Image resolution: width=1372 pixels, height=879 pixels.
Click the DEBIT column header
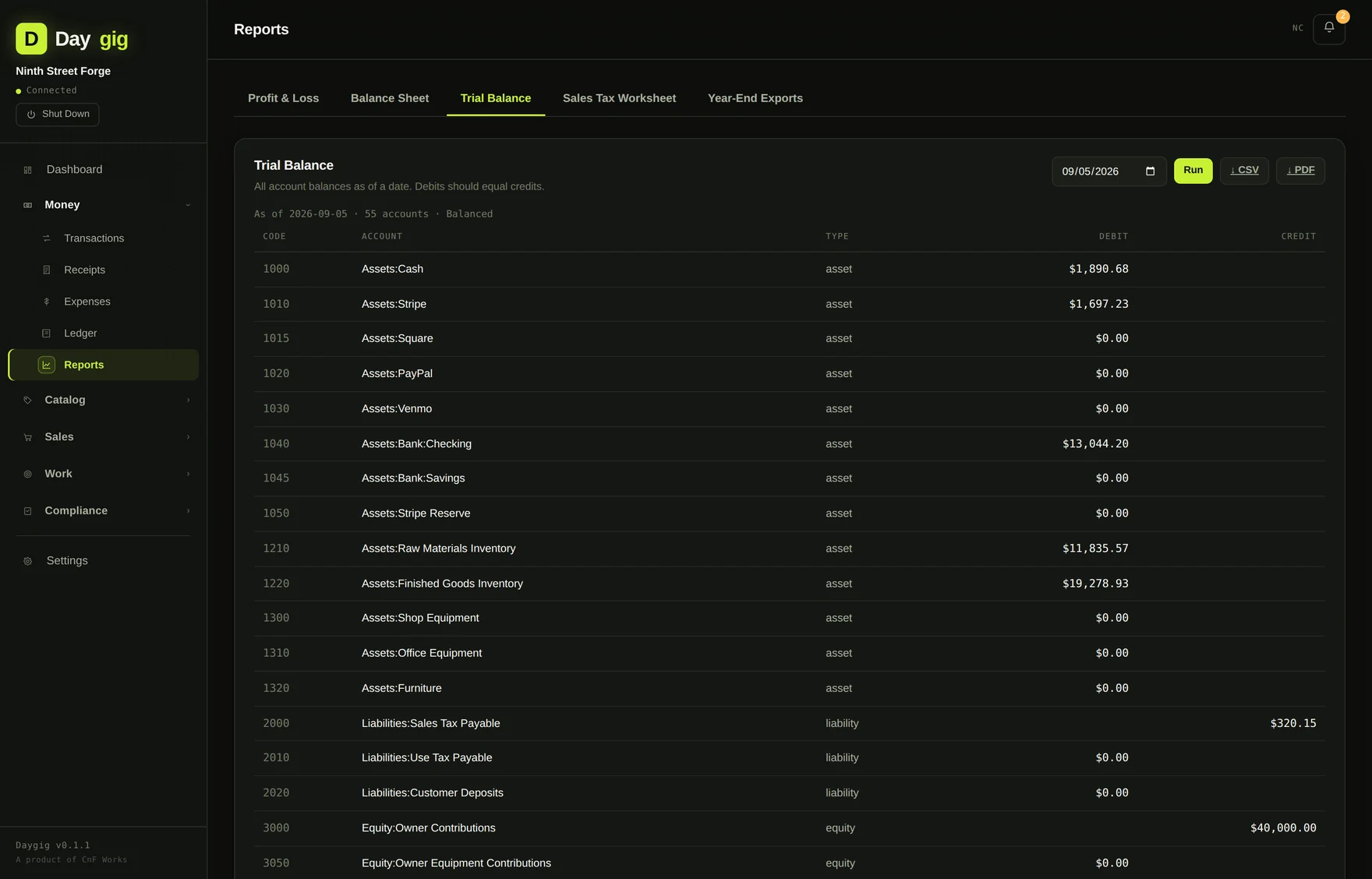(x=1114, y=236)
